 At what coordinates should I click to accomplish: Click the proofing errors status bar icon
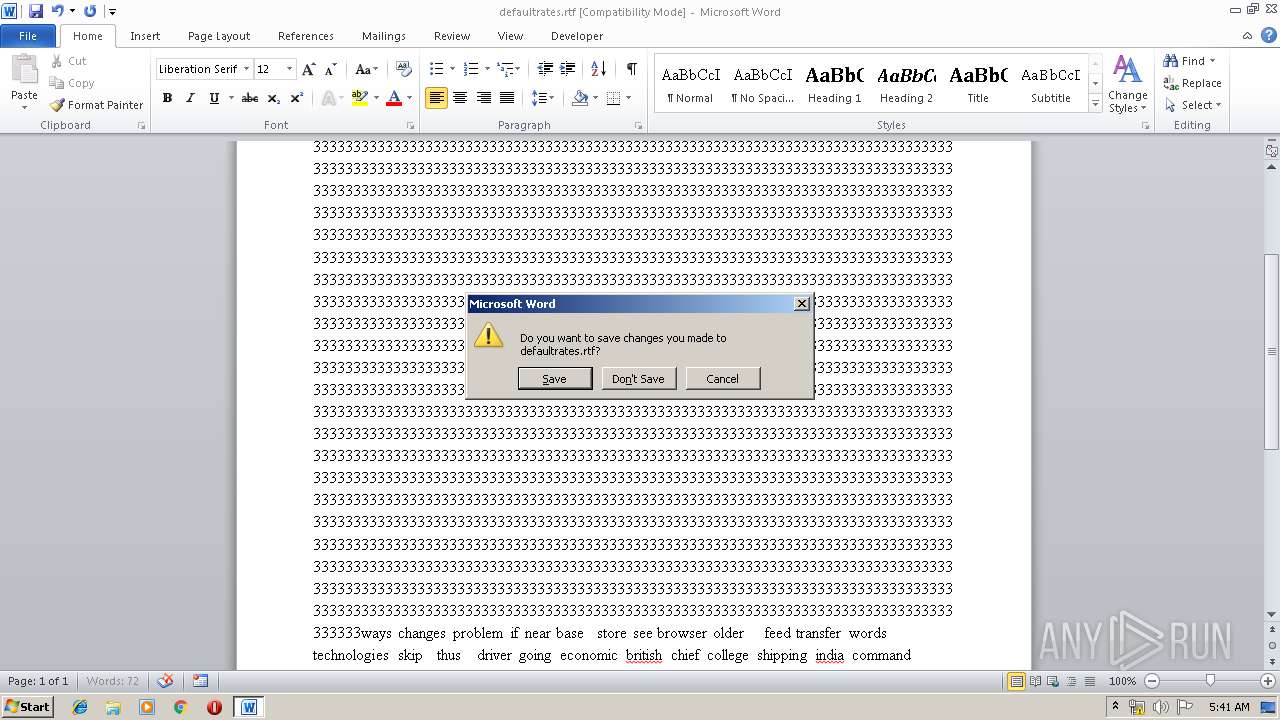[166, 681]
